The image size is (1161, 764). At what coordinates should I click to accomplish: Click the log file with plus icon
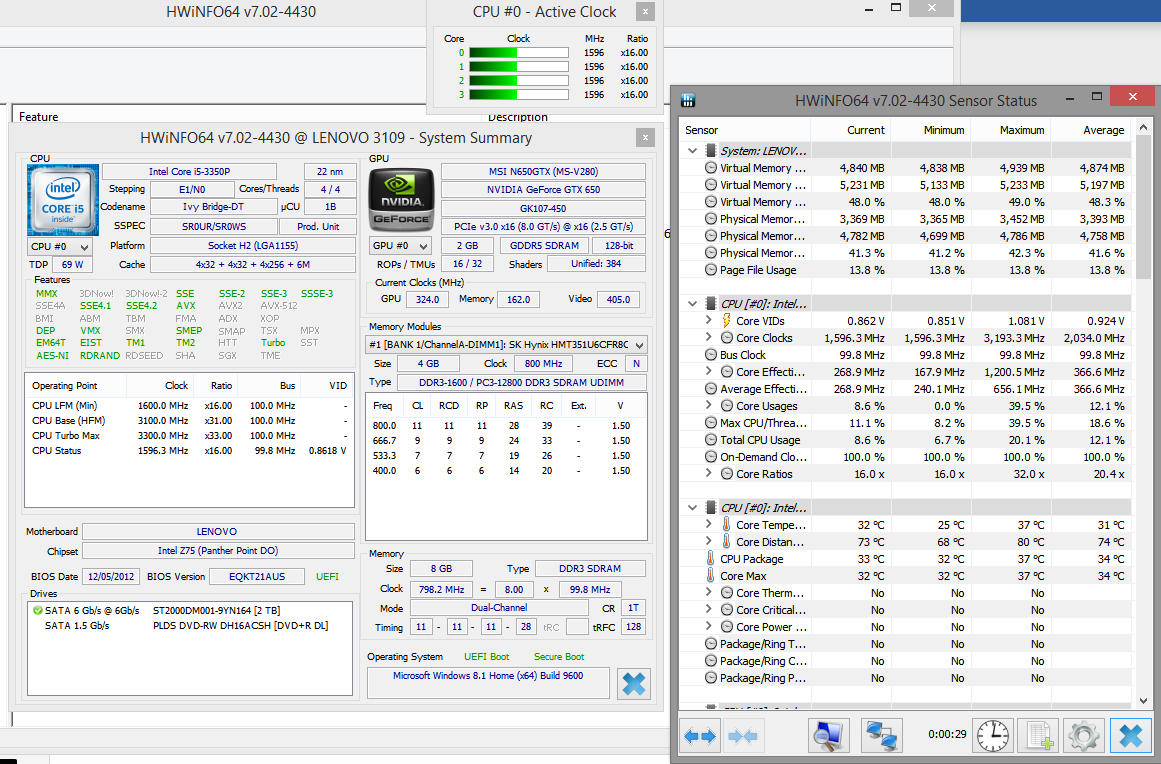(x=1038, y=736)
